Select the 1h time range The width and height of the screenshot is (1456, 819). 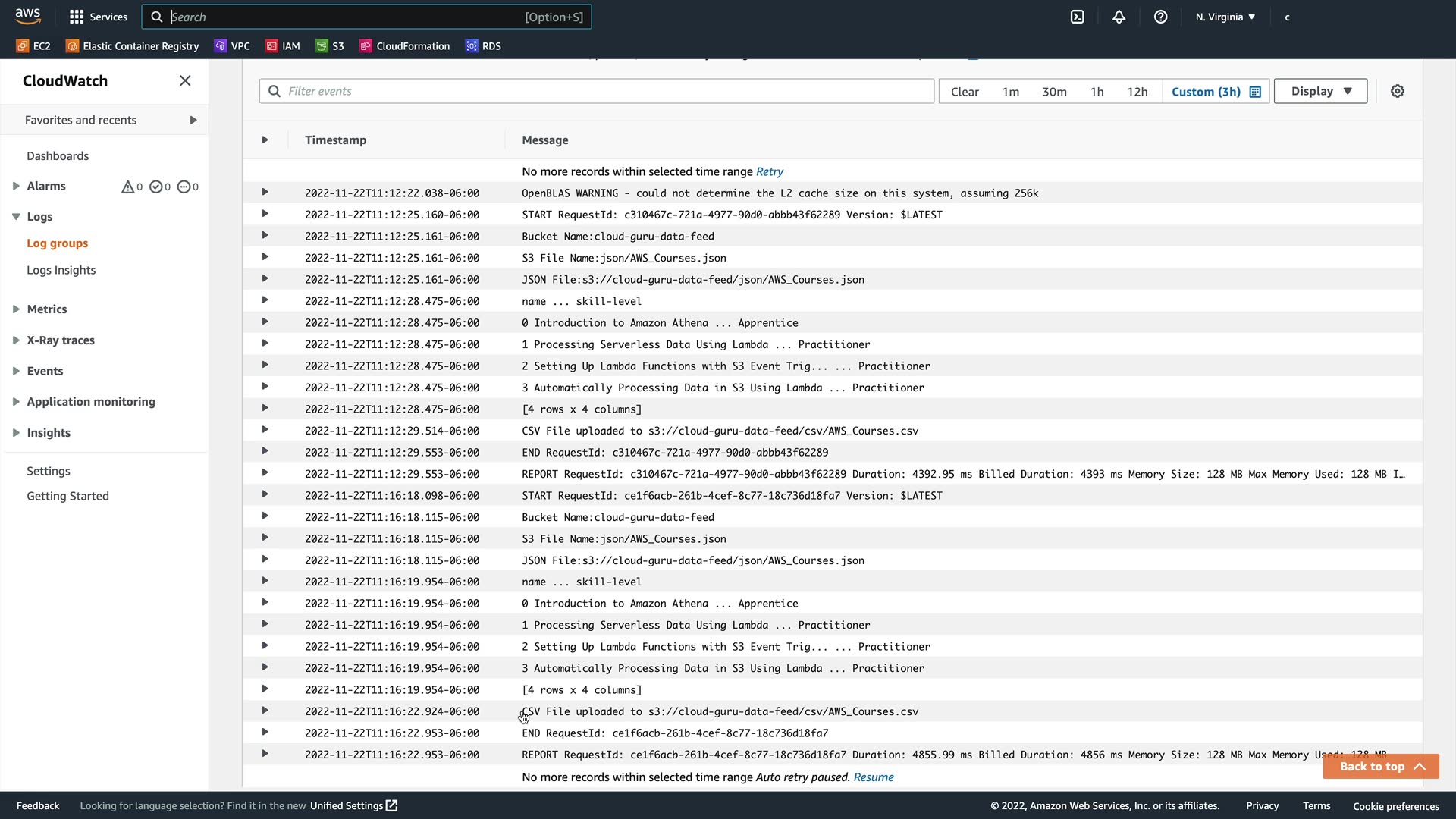pyautogui.click(x=1097, y=92)
